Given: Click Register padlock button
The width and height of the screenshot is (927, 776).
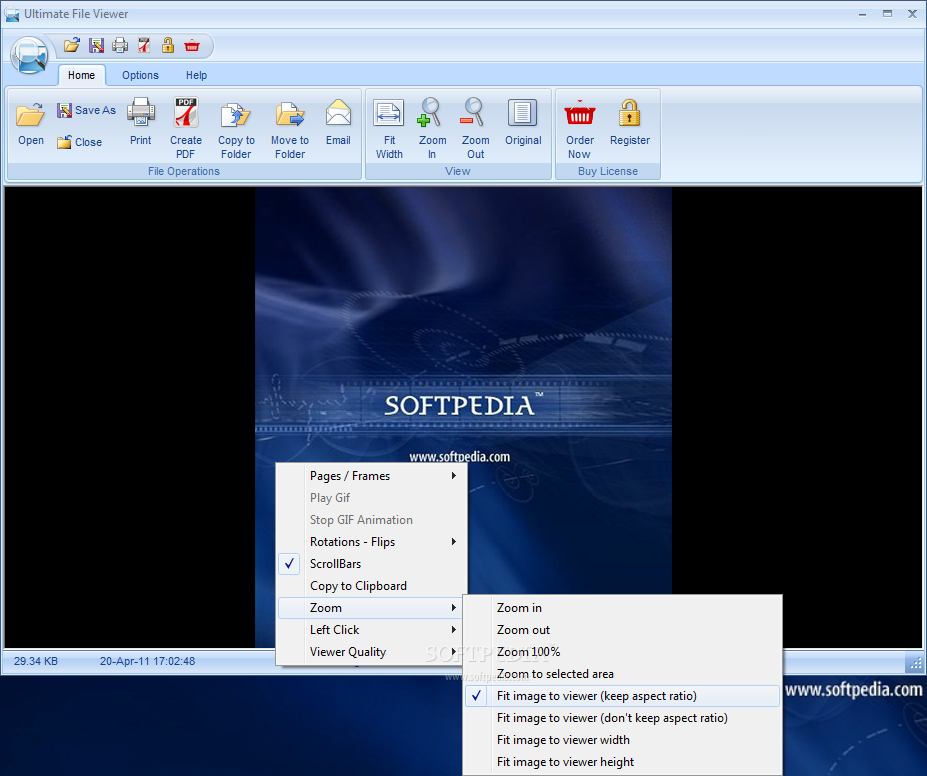Looking at the screenshot, I should pos(630,122).
